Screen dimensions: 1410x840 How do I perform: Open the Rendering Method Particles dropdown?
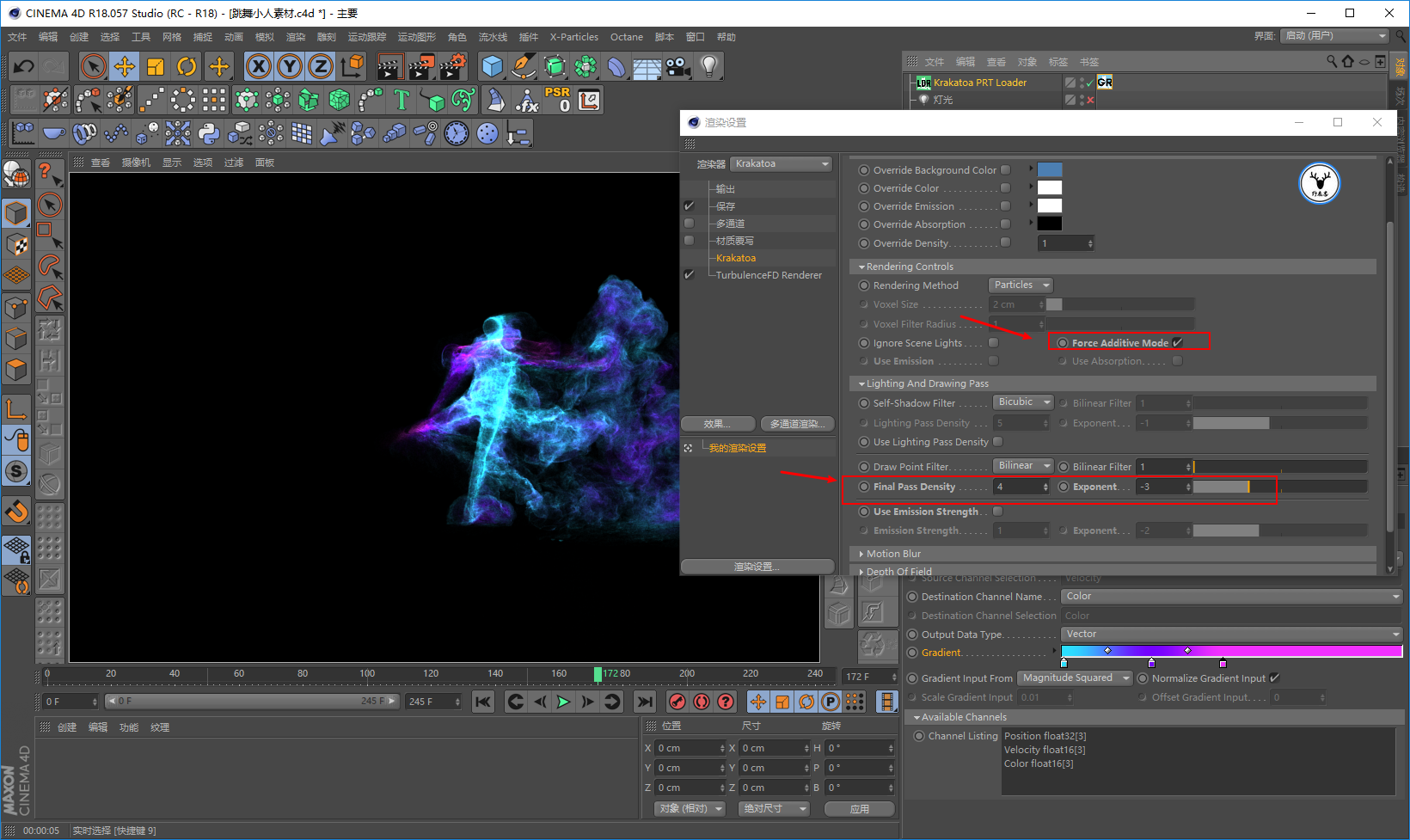click(1021, 285)
